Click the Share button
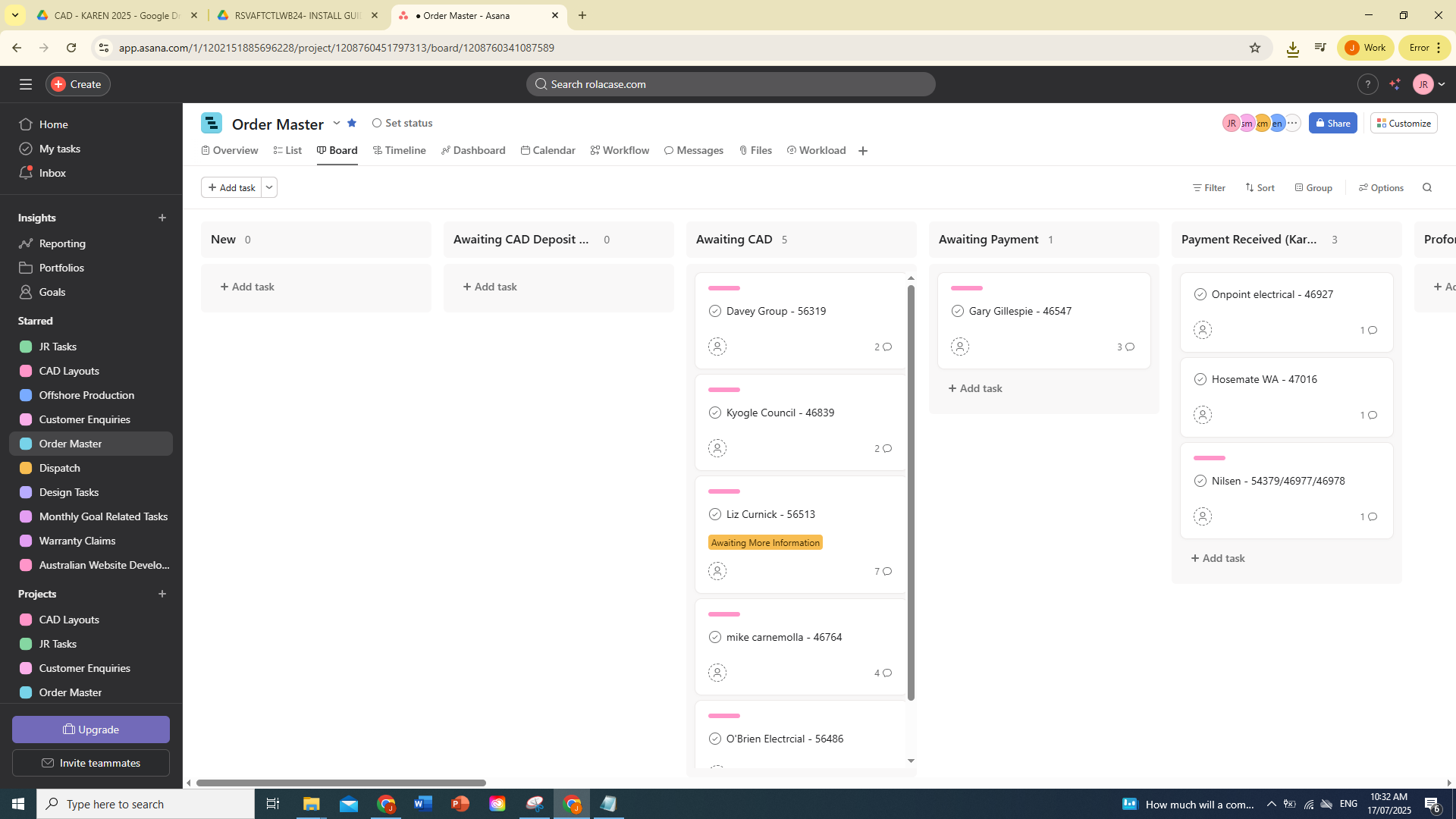This screenshot has height=819, width=1456. pos(1332,123)
